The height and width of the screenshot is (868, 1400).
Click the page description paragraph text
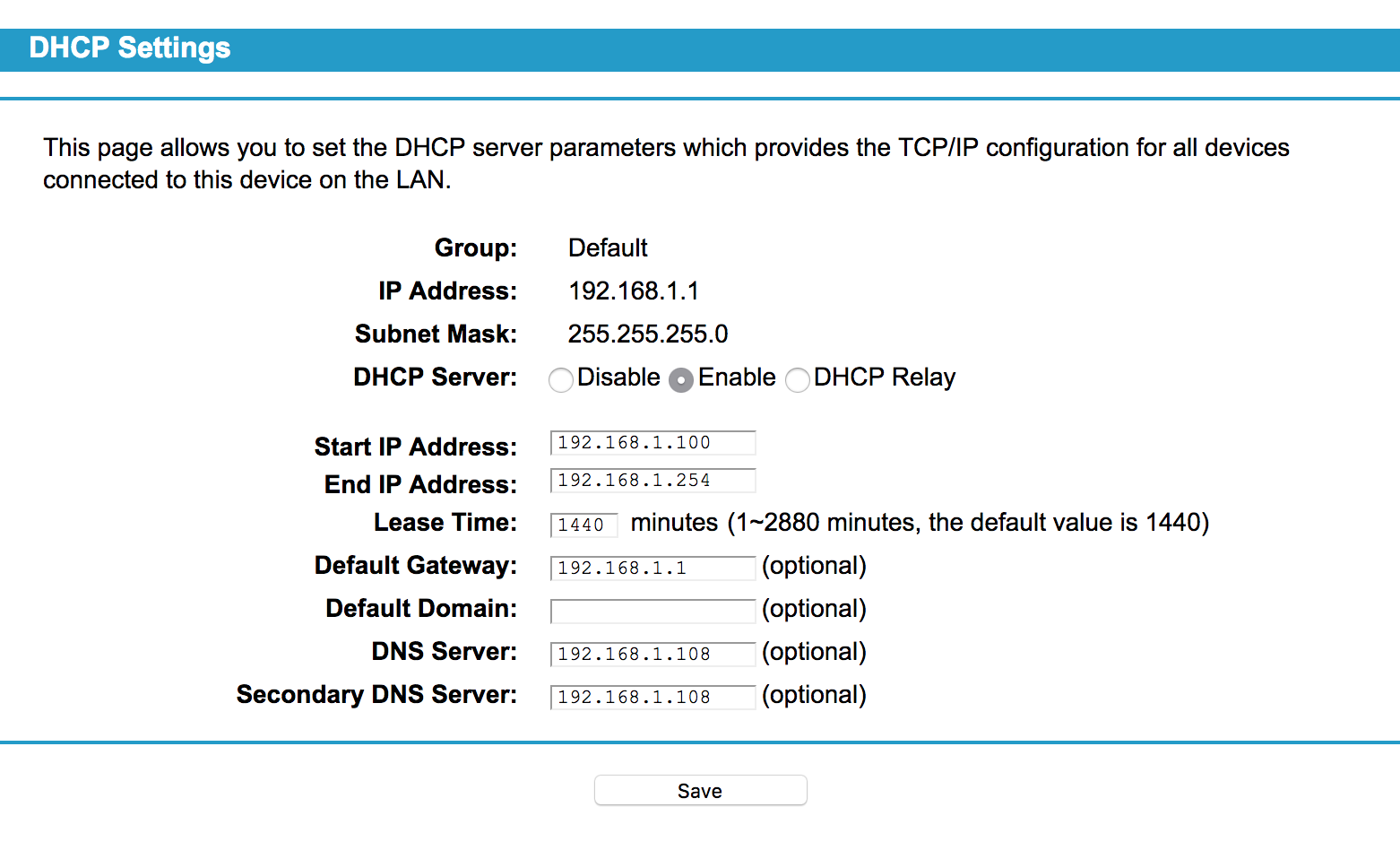[x=666, y=163]
